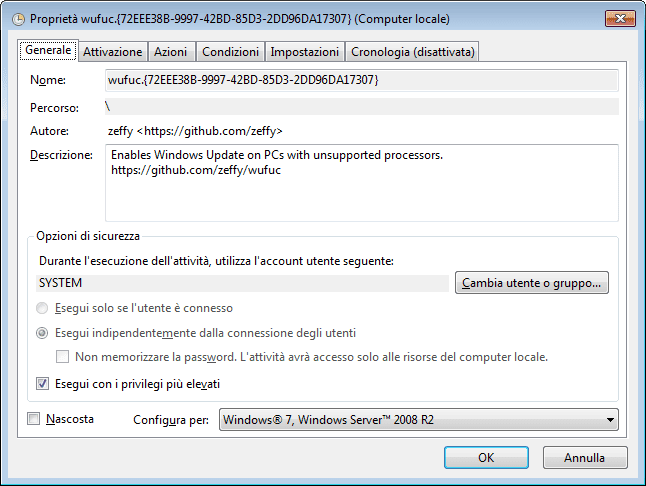This screenshot has height=486, width=646.
Task: Click the Annulla button
Action: (584, 458)
